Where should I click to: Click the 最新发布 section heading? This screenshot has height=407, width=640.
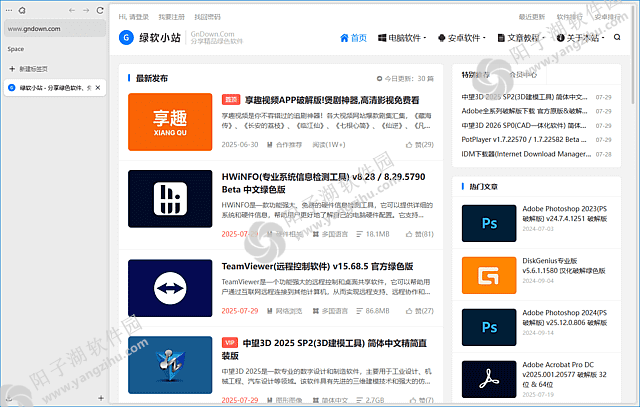point(152,78)
